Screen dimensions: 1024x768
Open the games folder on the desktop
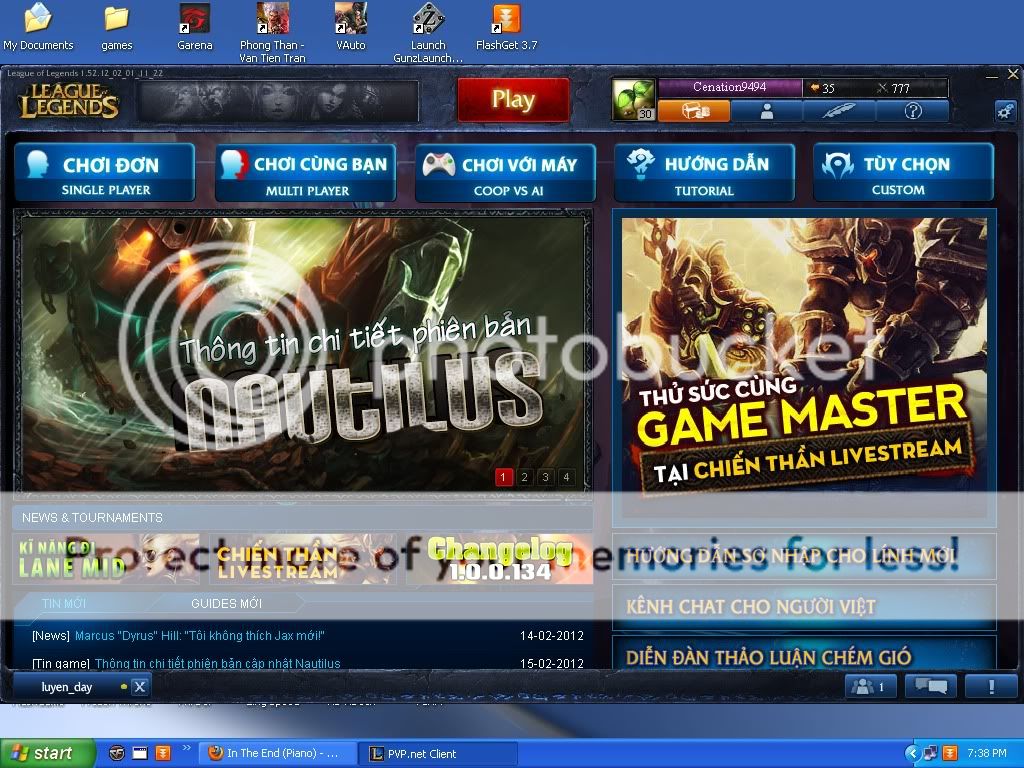[x=116, y=27]
